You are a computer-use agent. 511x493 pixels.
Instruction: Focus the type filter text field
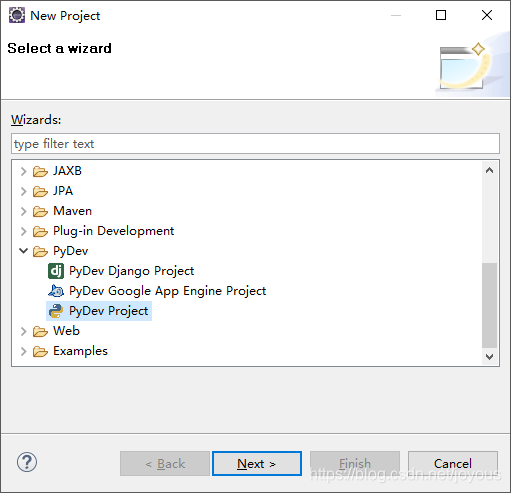(255, 144)
